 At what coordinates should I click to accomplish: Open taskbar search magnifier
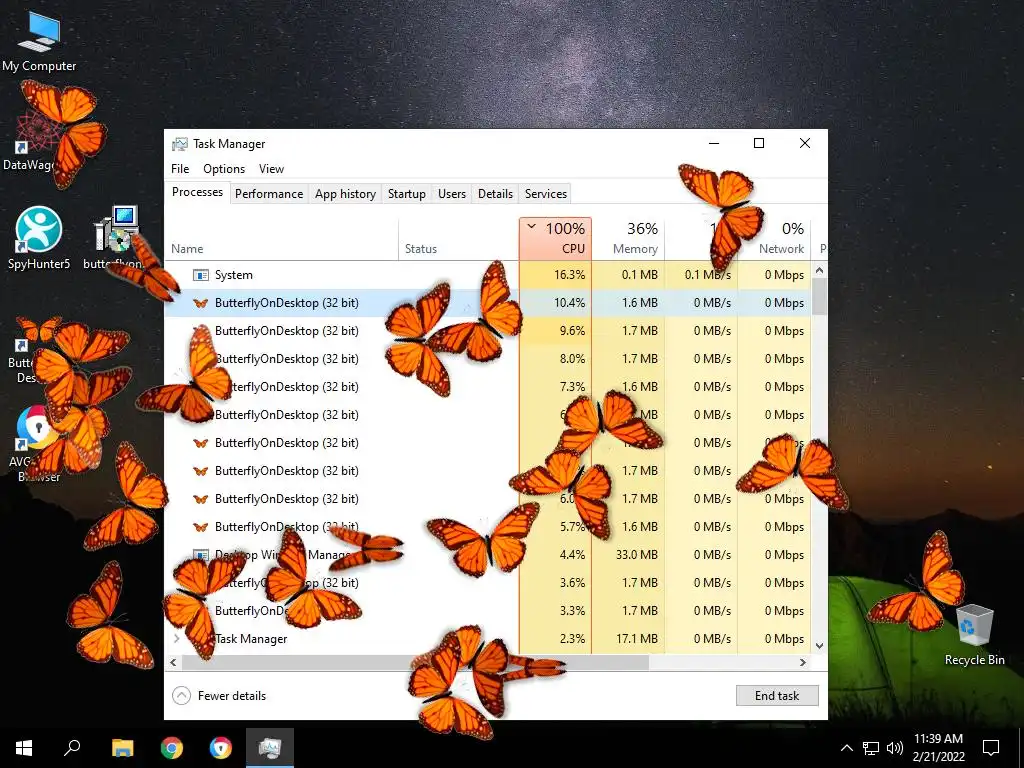pyautogui.click(x=72, y=748)
